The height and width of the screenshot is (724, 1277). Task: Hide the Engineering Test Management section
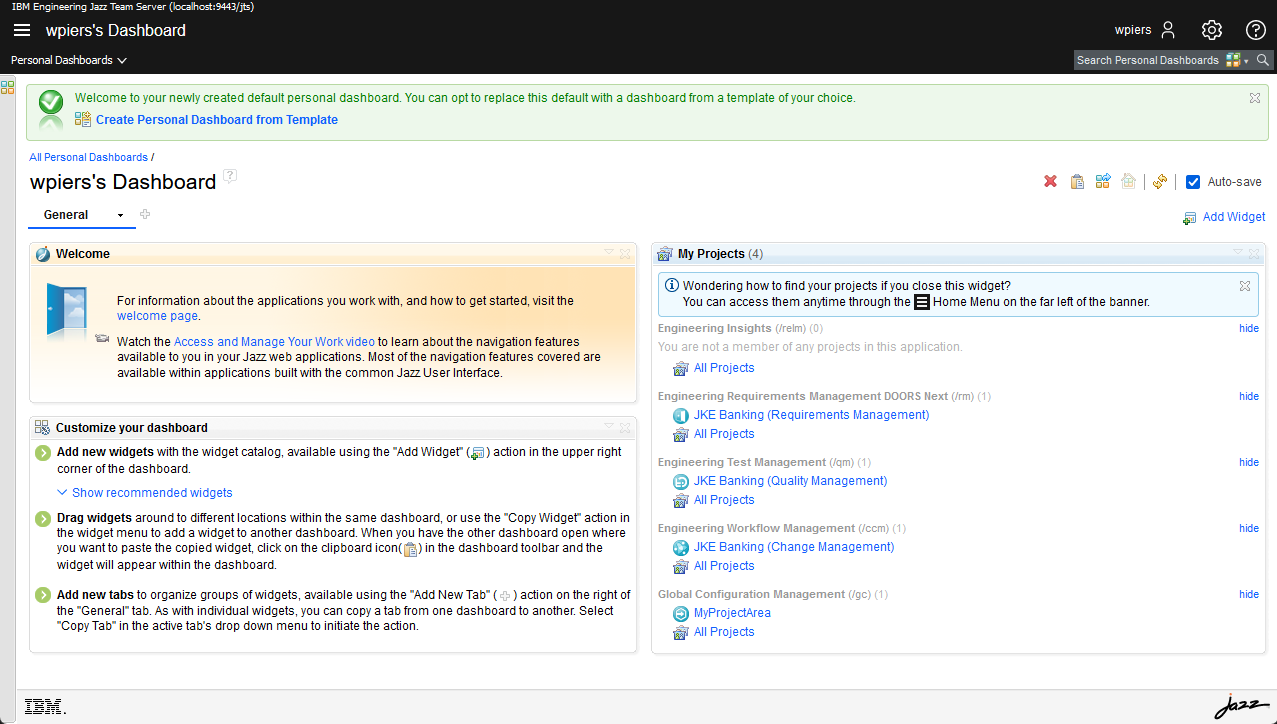[x=1249, y=462]
